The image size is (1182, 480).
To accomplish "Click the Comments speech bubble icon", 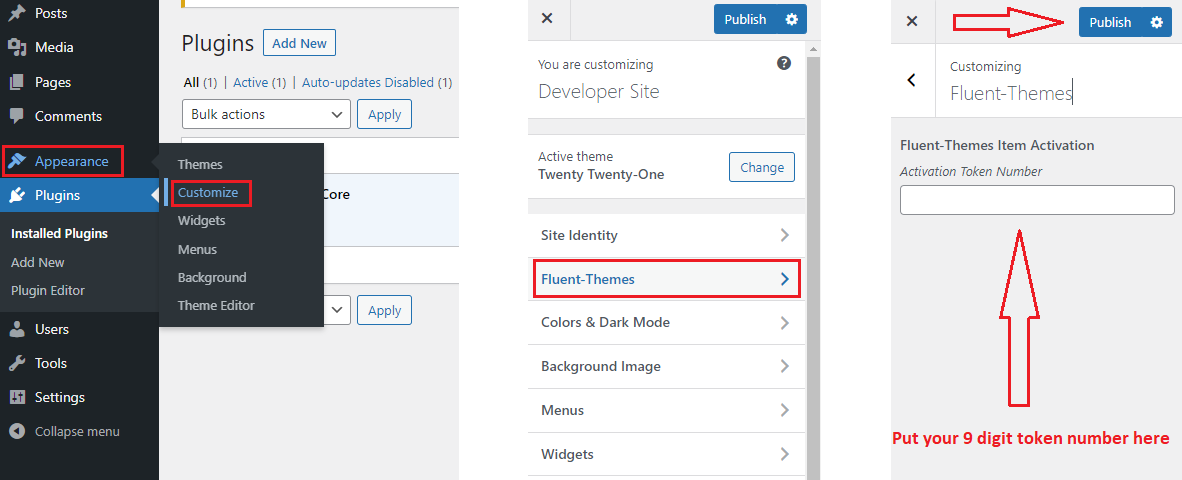I will tap(17, 116).
